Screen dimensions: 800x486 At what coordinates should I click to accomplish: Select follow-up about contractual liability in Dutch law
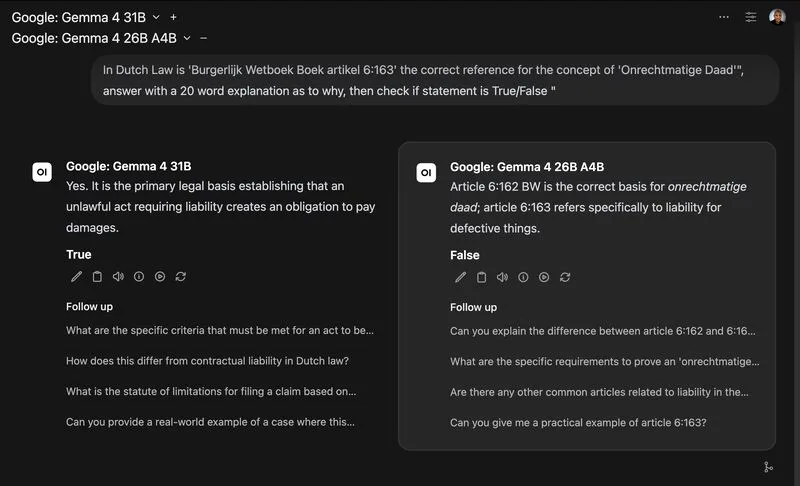pyautogui.click(x=207, y=361)
